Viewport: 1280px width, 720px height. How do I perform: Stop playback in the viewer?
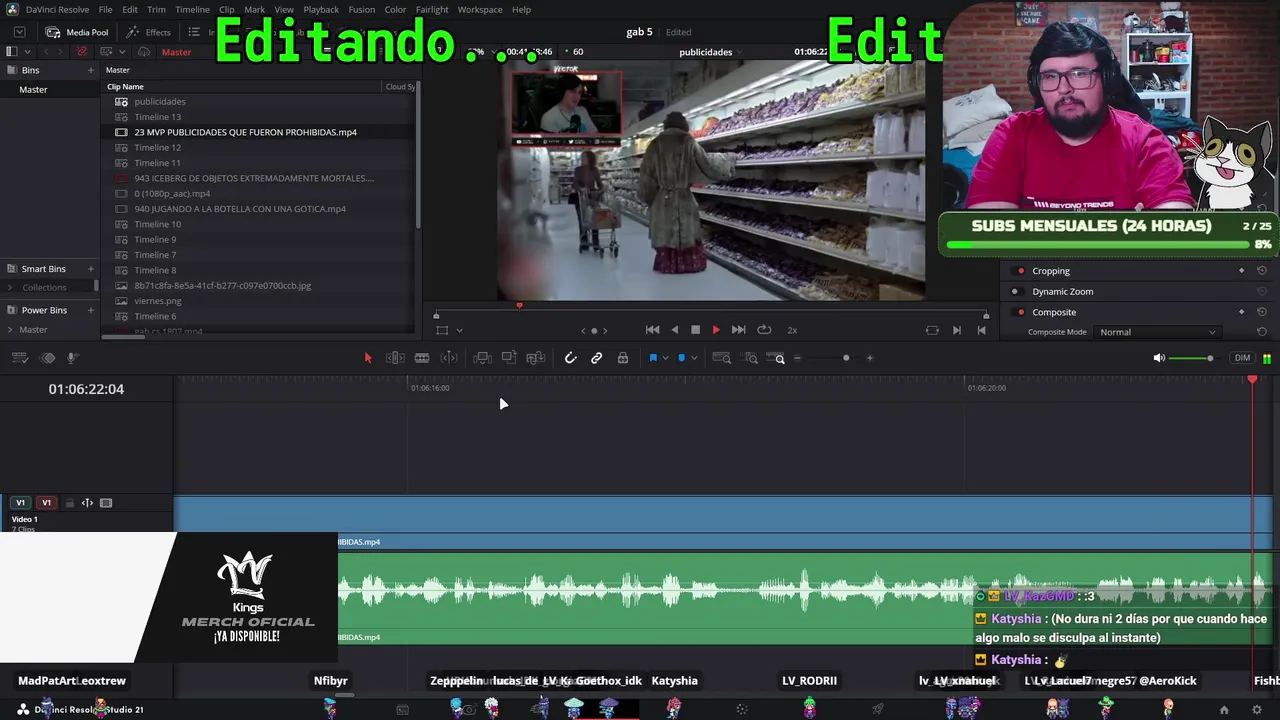pyautogui.click(x=695, y=330)
